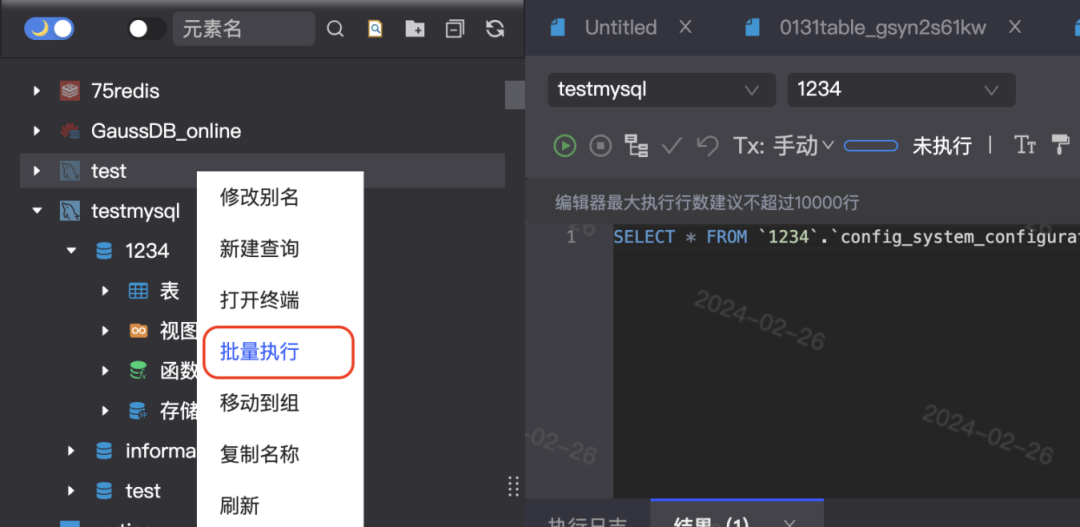The image size is (1080, 527).
Task: Select 移动到组 in context menu
Action: [259, 403]
